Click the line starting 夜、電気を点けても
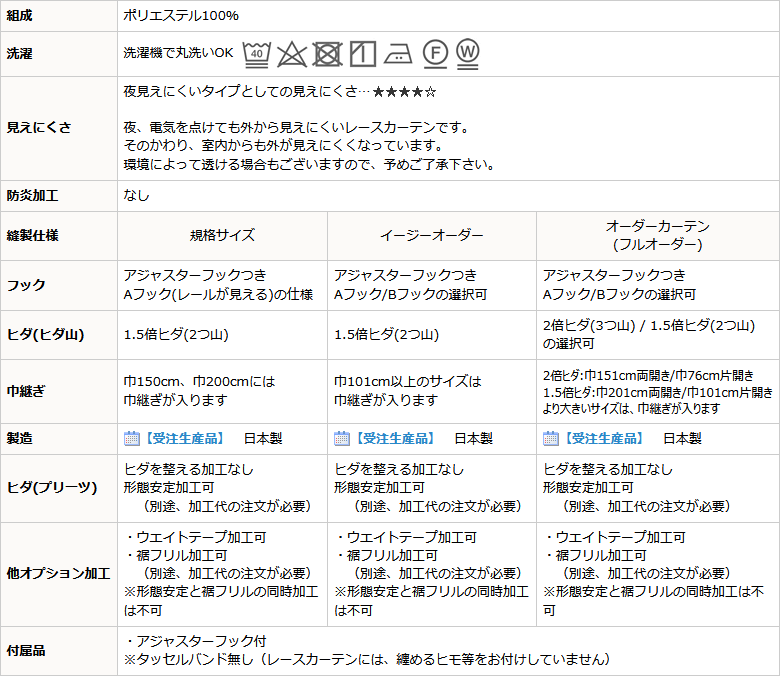780x676 pixels. coord(296,128)
